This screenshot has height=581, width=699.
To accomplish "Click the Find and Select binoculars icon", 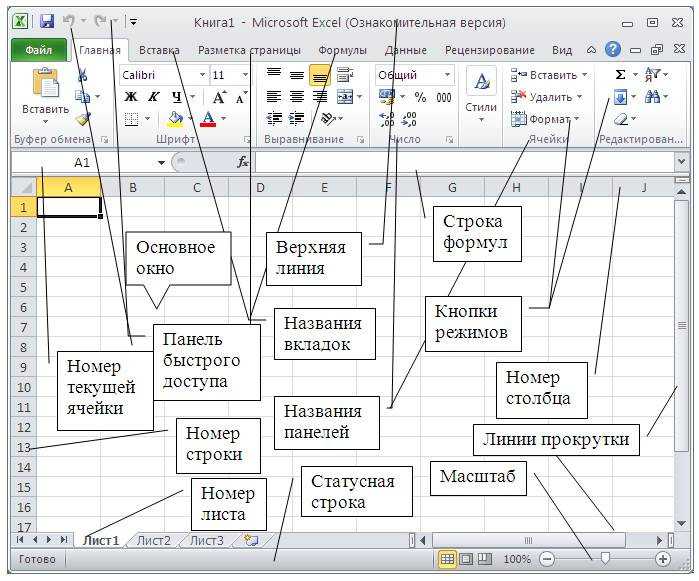I will (652, 96).
